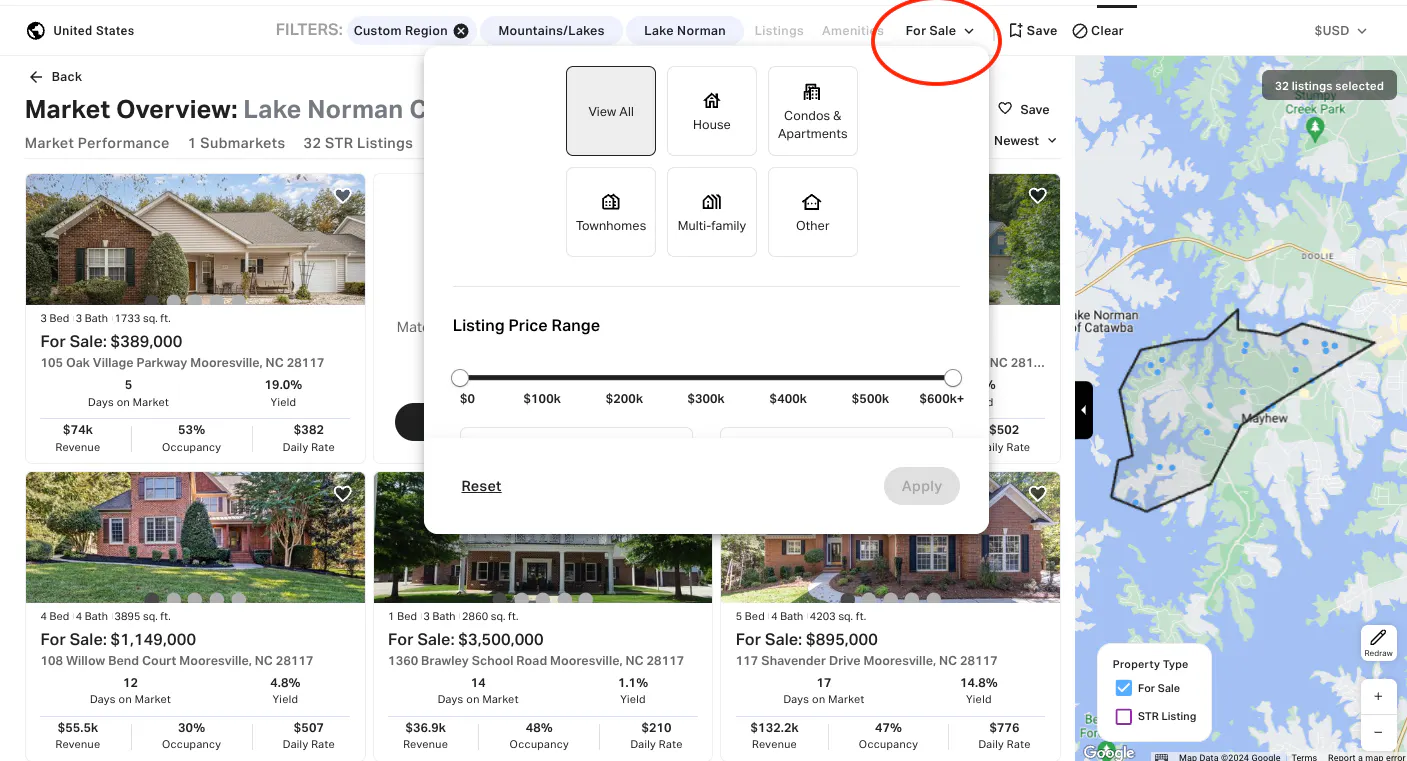Click the Mountains/Lakes filter chip
This screenshot has height=761, width=1407.
(552, 31)
